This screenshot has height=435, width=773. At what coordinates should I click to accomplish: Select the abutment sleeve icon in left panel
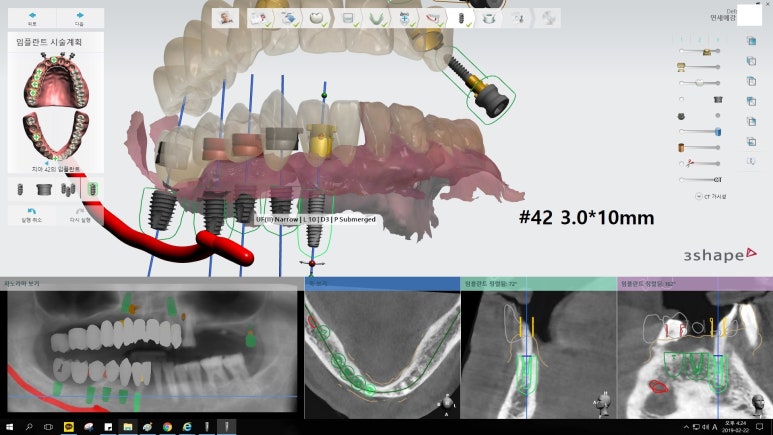[x=43, y=188]
